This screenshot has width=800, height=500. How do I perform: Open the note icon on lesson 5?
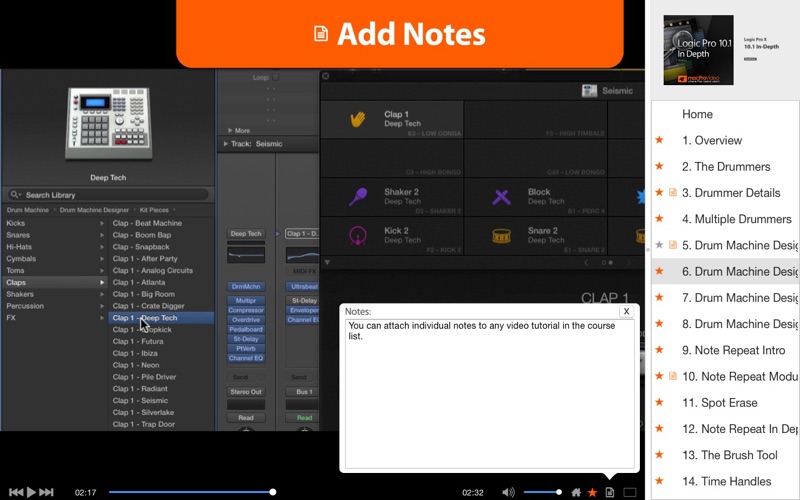pyautogui.click(x=673, y=245)
